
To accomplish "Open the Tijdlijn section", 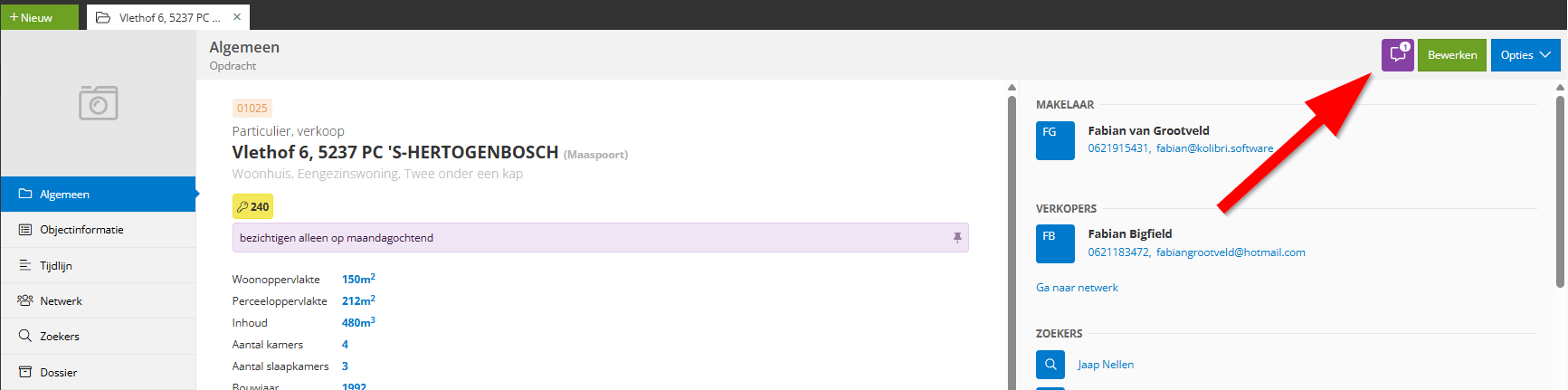I will (x=56, y=266).
